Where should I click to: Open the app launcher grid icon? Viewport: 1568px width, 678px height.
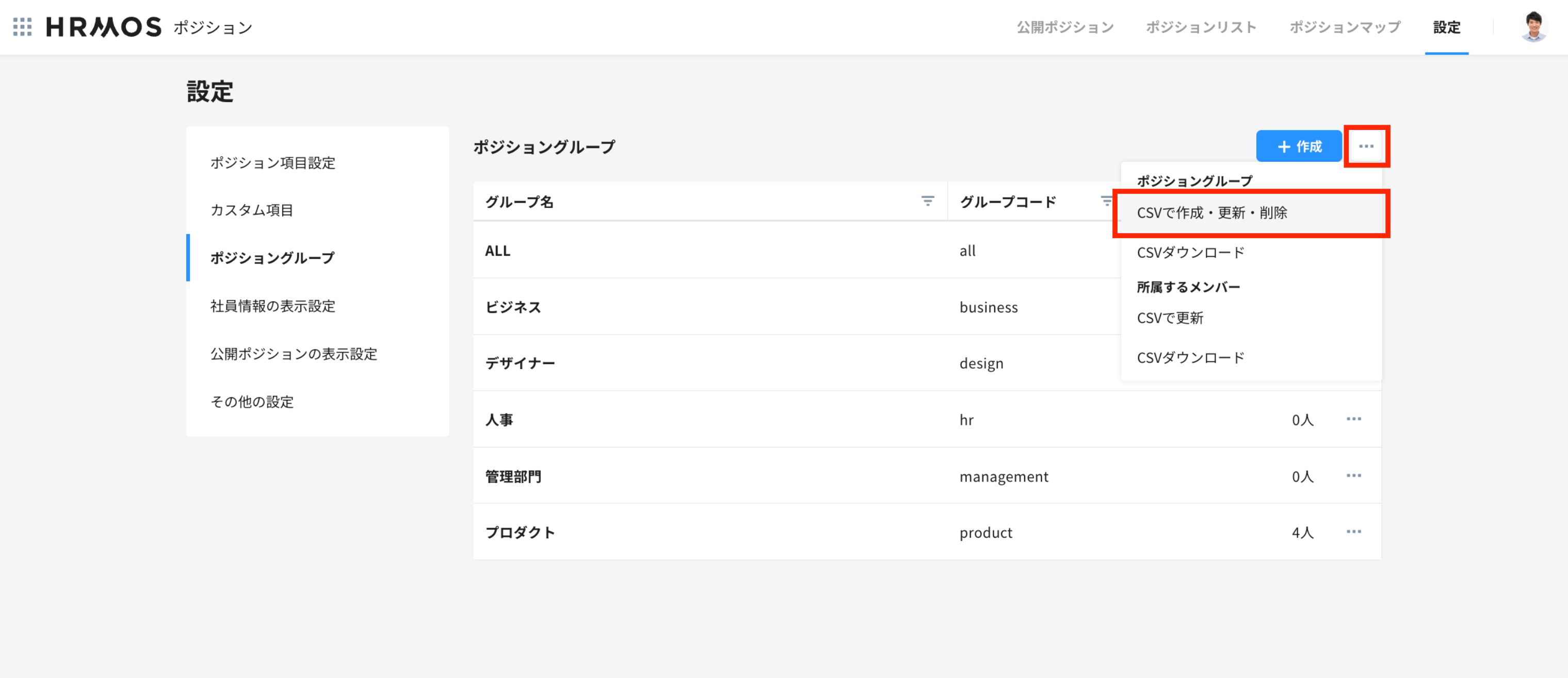tap(23, 27)
